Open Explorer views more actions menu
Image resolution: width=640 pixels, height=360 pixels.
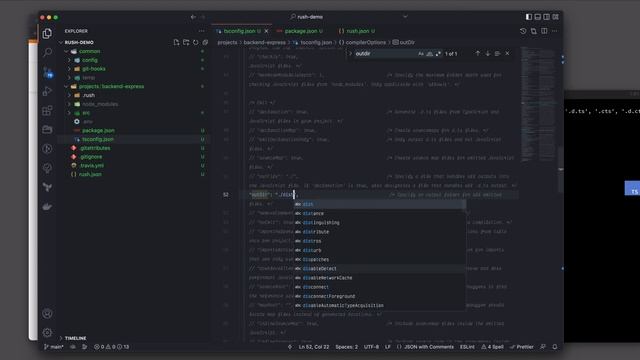click(x=202, y=31)
